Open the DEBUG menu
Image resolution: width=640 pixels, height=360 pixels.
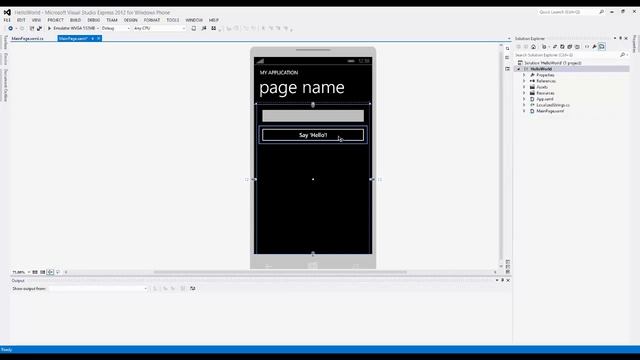(93, 20)
